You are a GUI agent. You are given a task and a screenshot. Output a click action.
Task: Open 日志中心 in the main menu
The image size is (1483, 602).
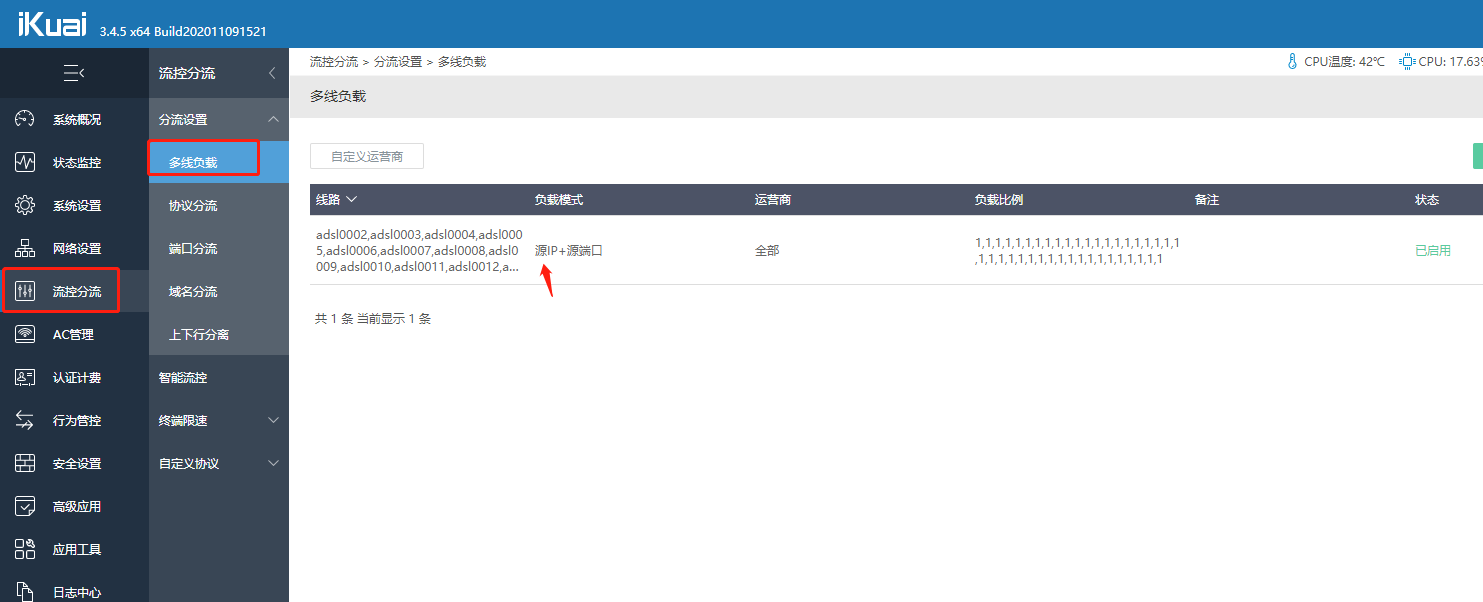[77, 592]
